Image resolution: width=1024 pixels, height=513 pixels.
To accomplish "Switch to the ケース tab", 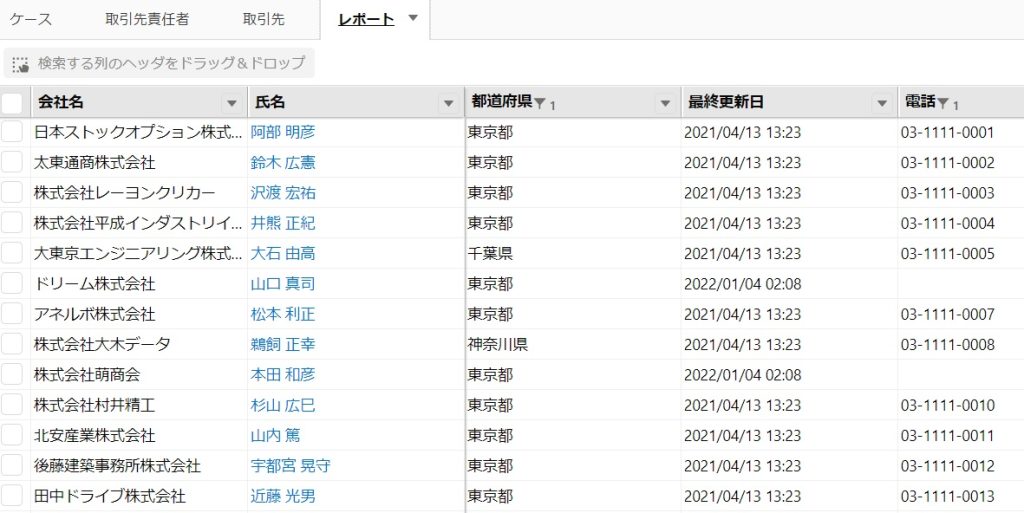I will tap(31, 19).
